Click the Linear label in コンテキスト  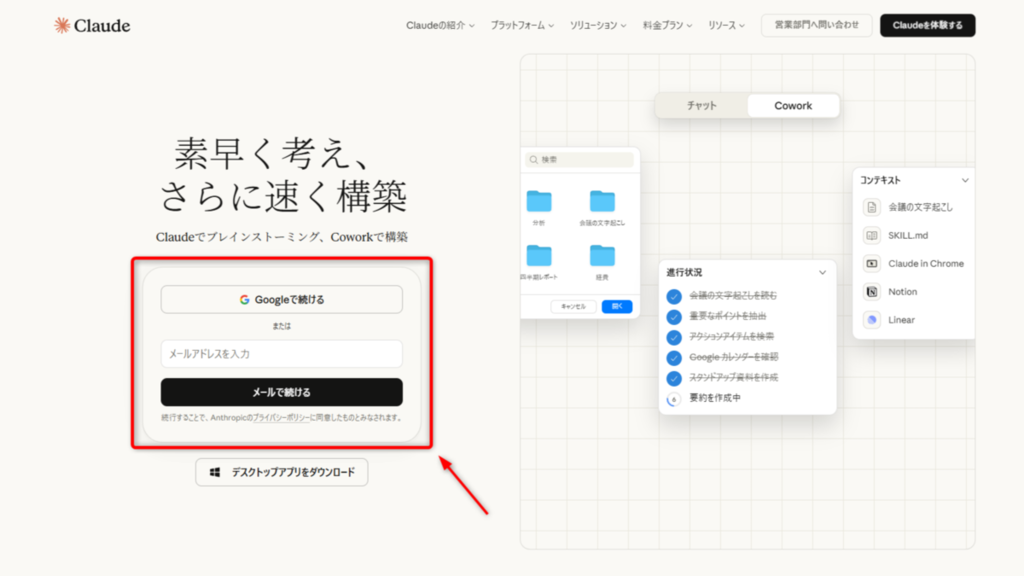click(x=901, y=320)
